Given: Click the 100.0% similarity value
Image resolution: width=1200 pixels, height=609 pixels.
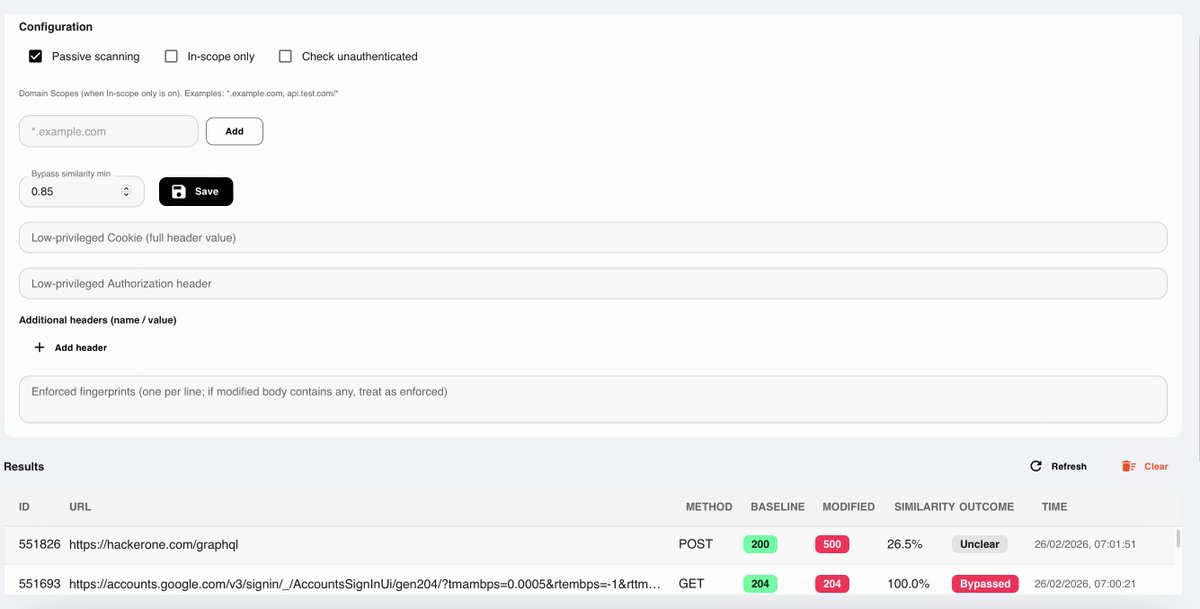Looking at the screenshot, I should 909,583.
